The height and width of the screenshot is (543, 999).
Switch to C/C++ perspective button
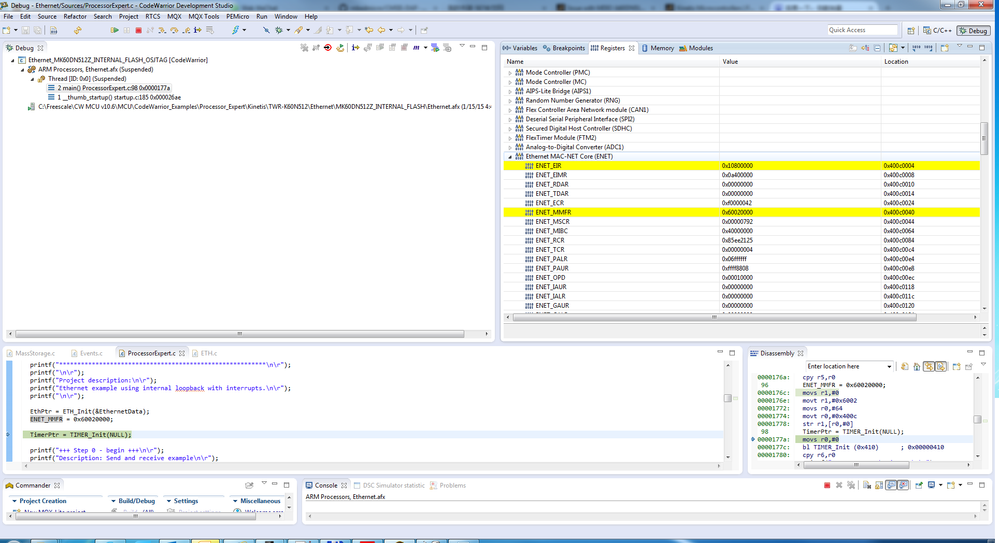(937, 30)
